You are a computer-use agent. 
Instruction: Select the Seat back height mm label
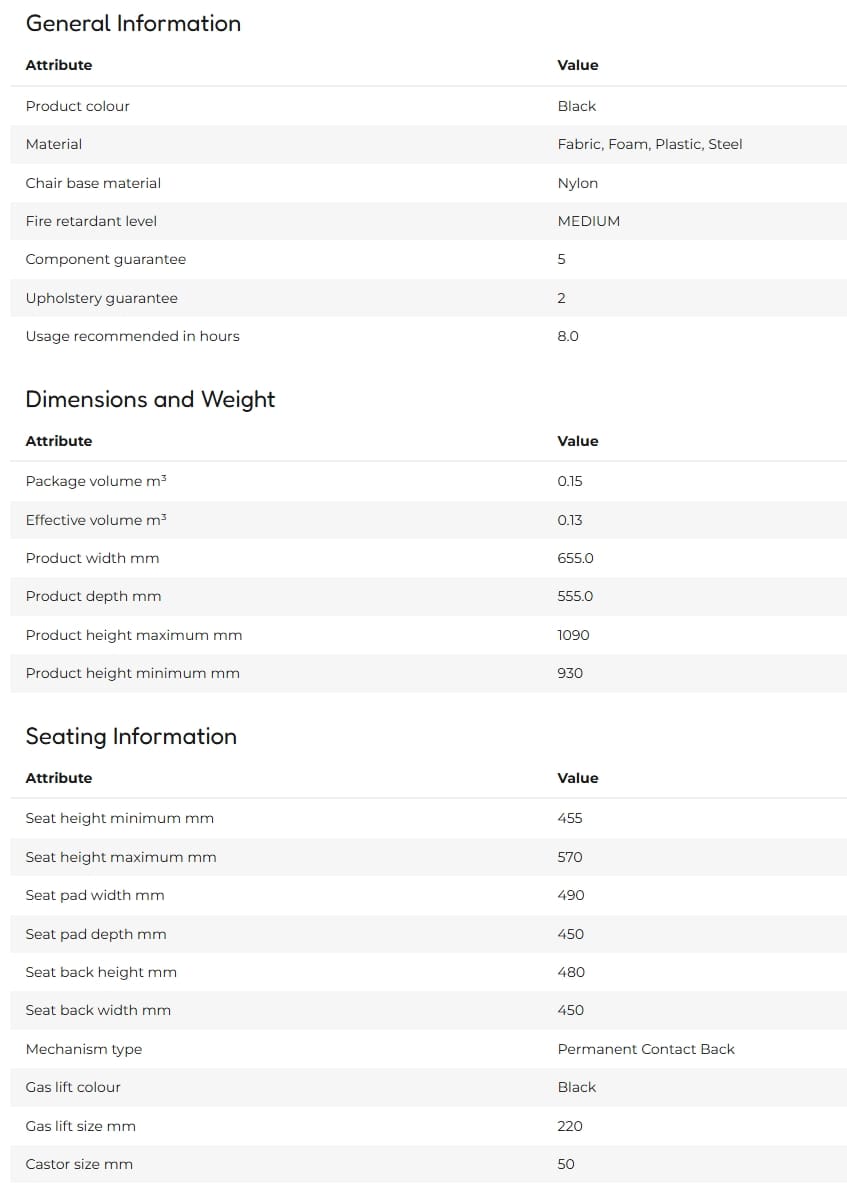click(x=101, y=972)
